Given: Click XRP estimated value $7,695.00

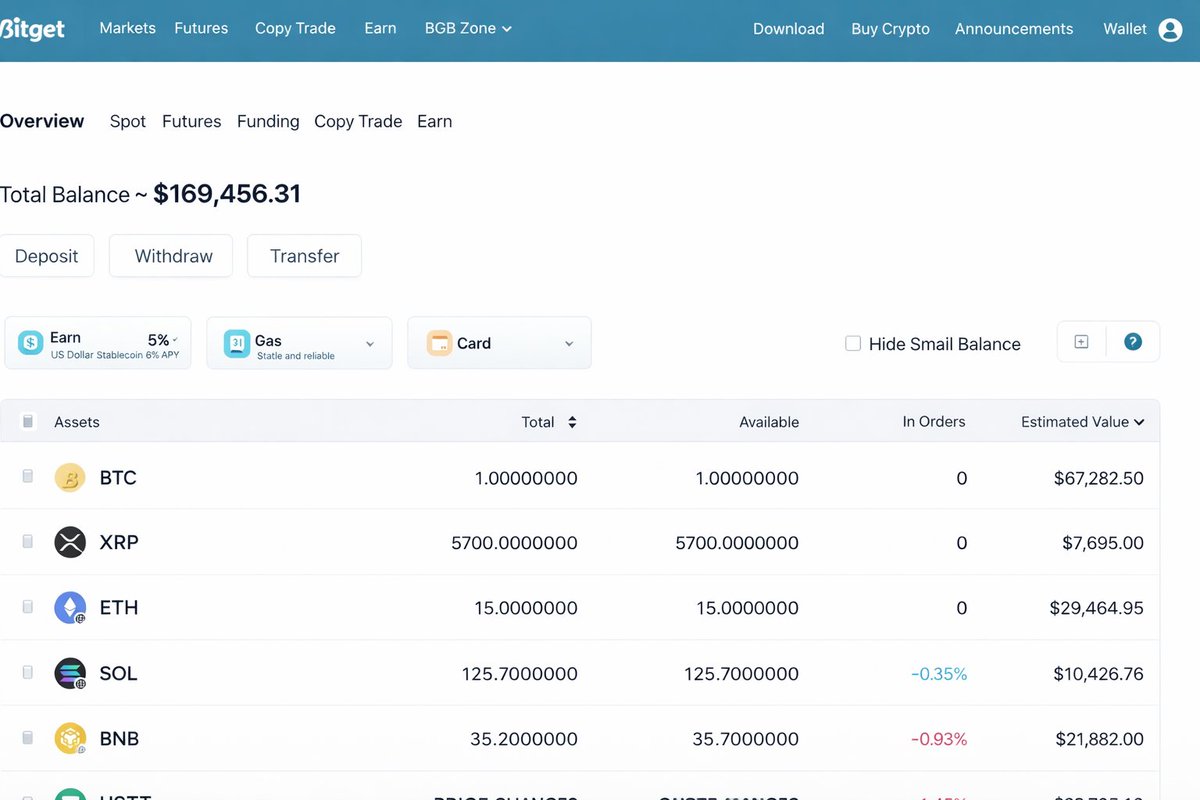Looking at the screenshot, I should 1103,543.
